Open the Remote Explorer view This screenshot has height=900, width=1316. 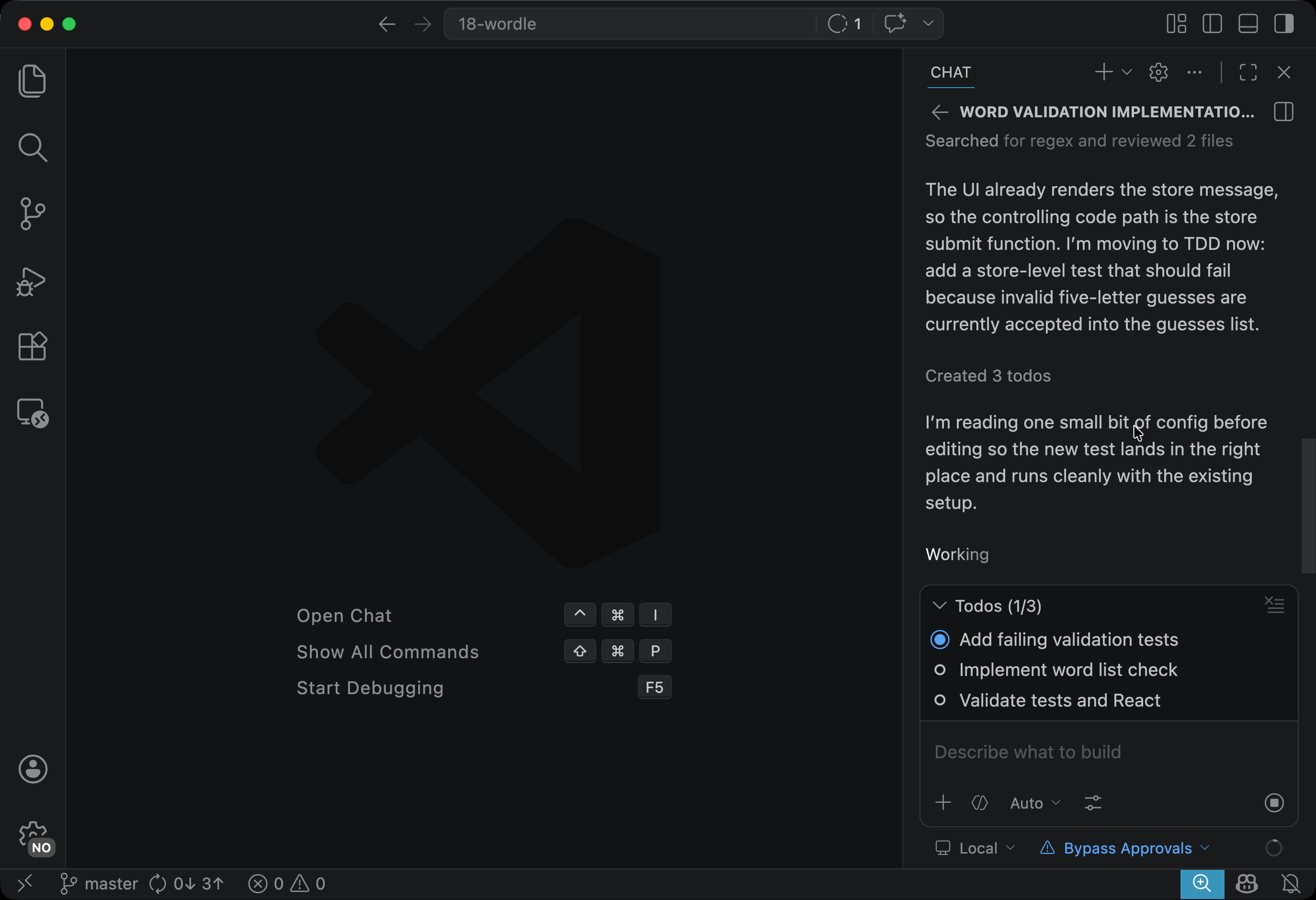click(32, 413)
